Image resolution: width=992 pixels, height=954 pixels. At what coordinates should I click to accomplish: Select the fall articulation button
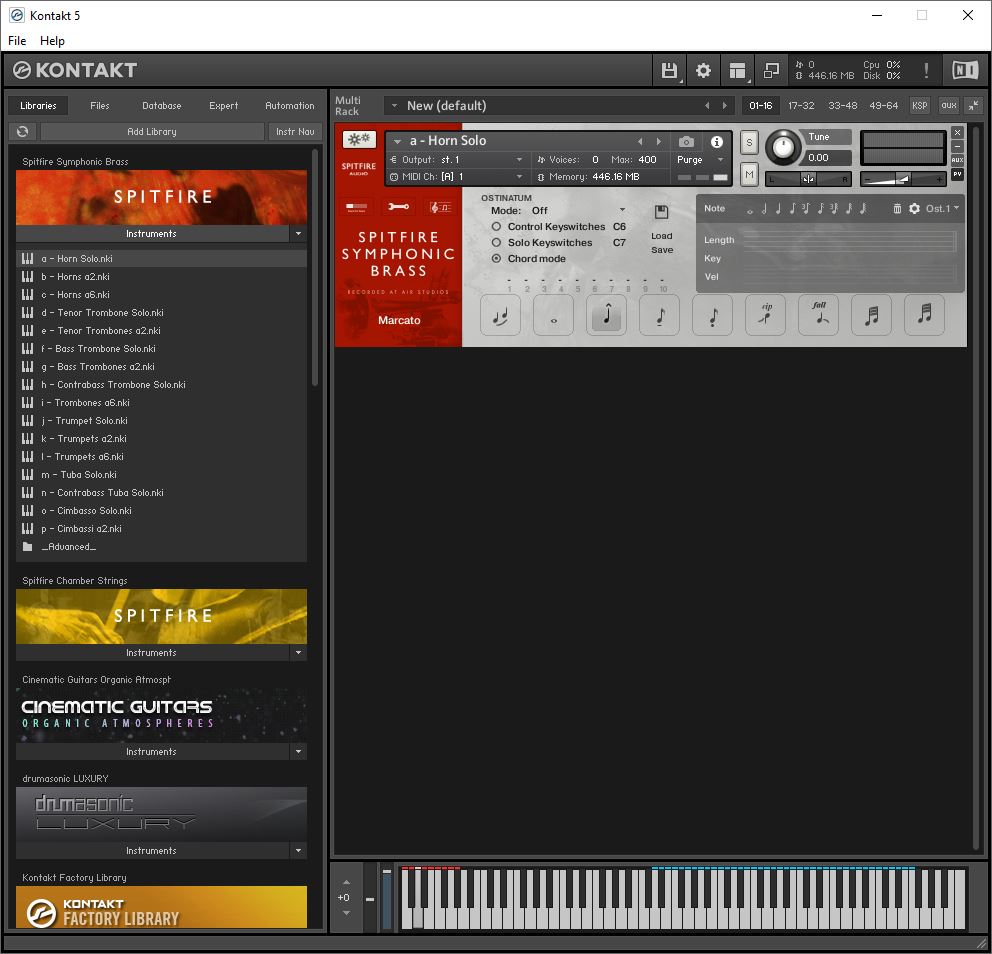pos(819,315)
